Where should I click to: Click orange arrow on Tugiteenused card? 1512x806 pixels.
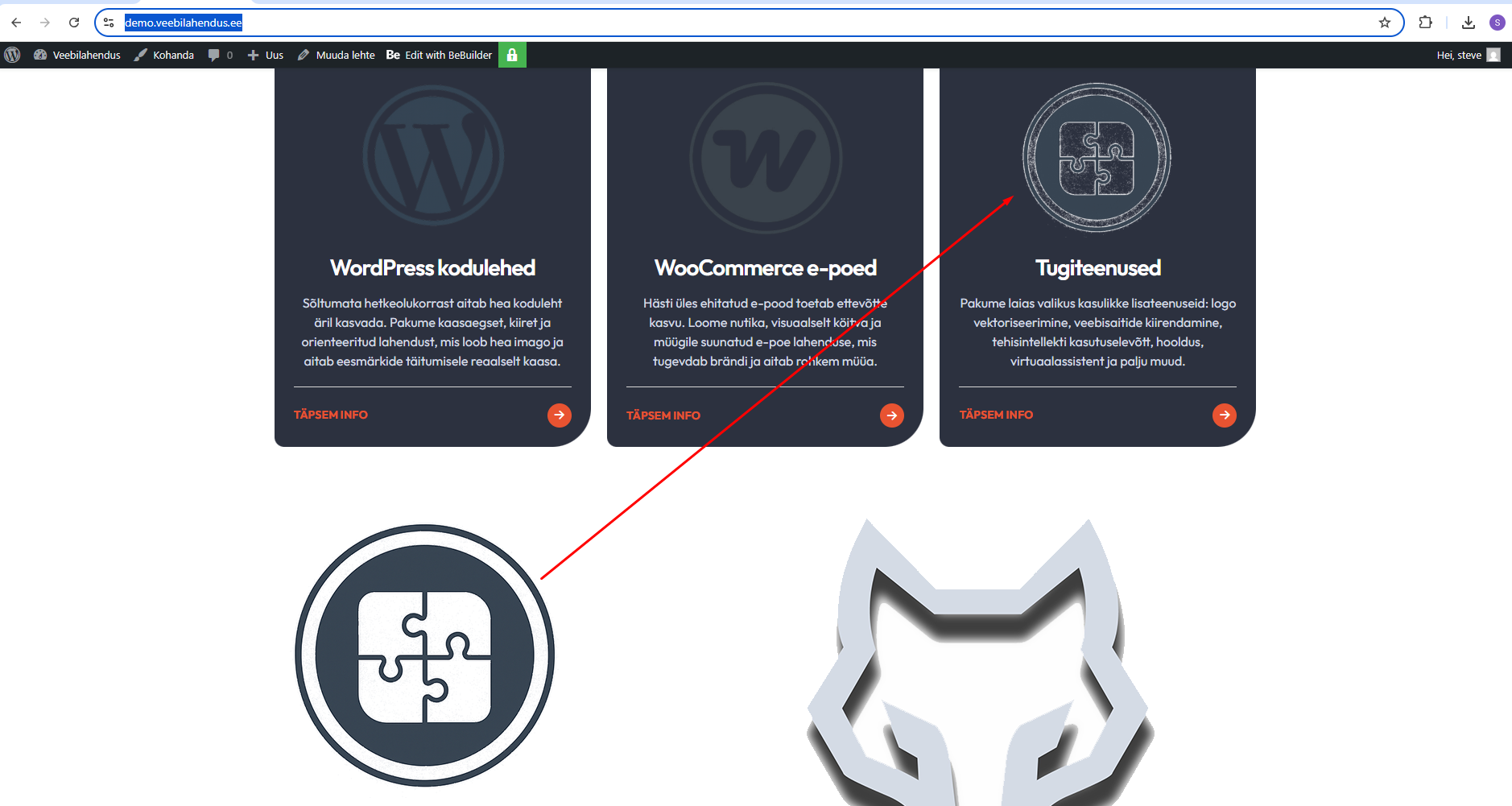[x=1224, y=415]
